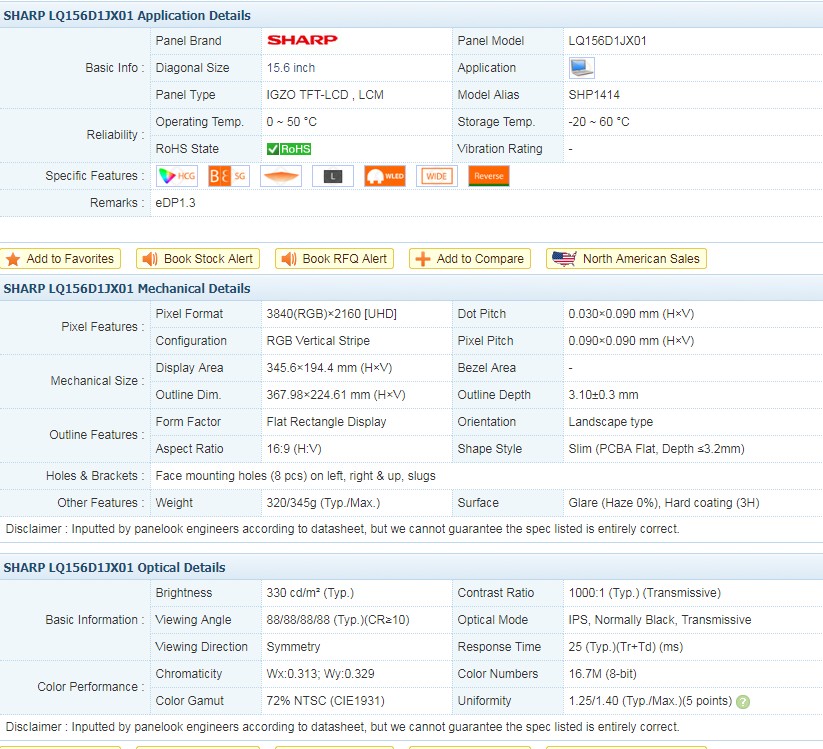Viewport: 823px width, 749px height.
Task: Click the 'Response Time' label
Action: click(x=499, y=647)
